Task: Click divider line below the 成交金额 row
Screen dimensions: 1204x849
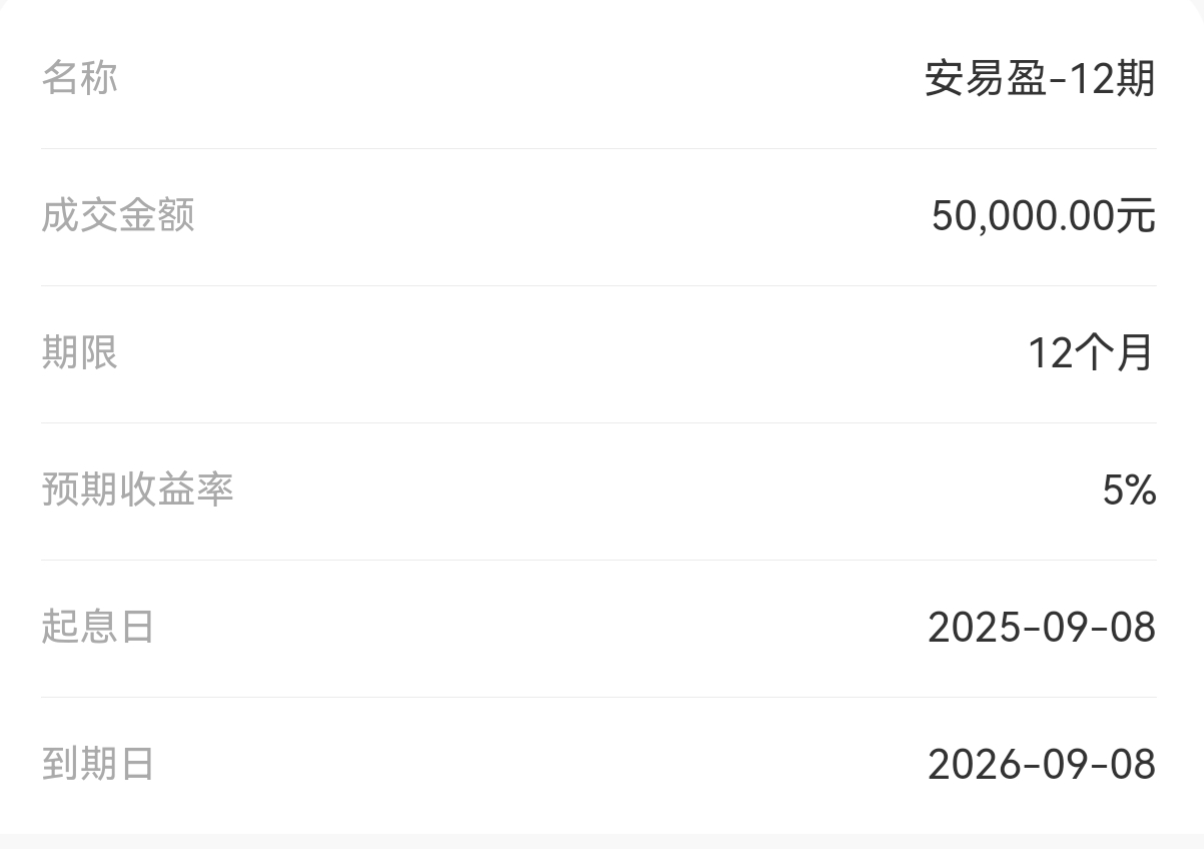Action: [x=599, y=285]
